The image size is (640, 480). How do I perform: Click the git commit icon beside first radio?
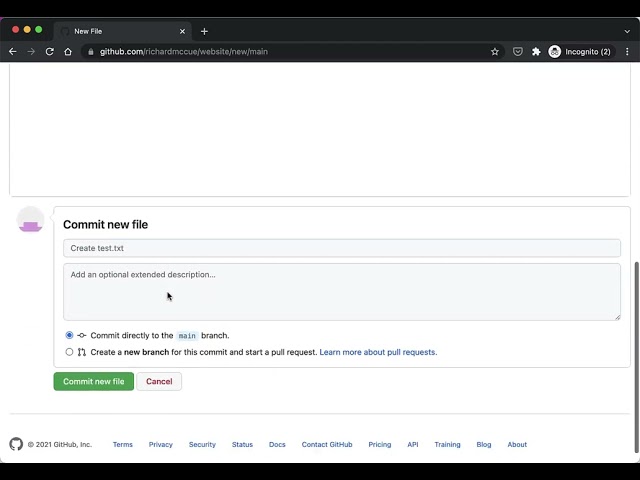82,336
